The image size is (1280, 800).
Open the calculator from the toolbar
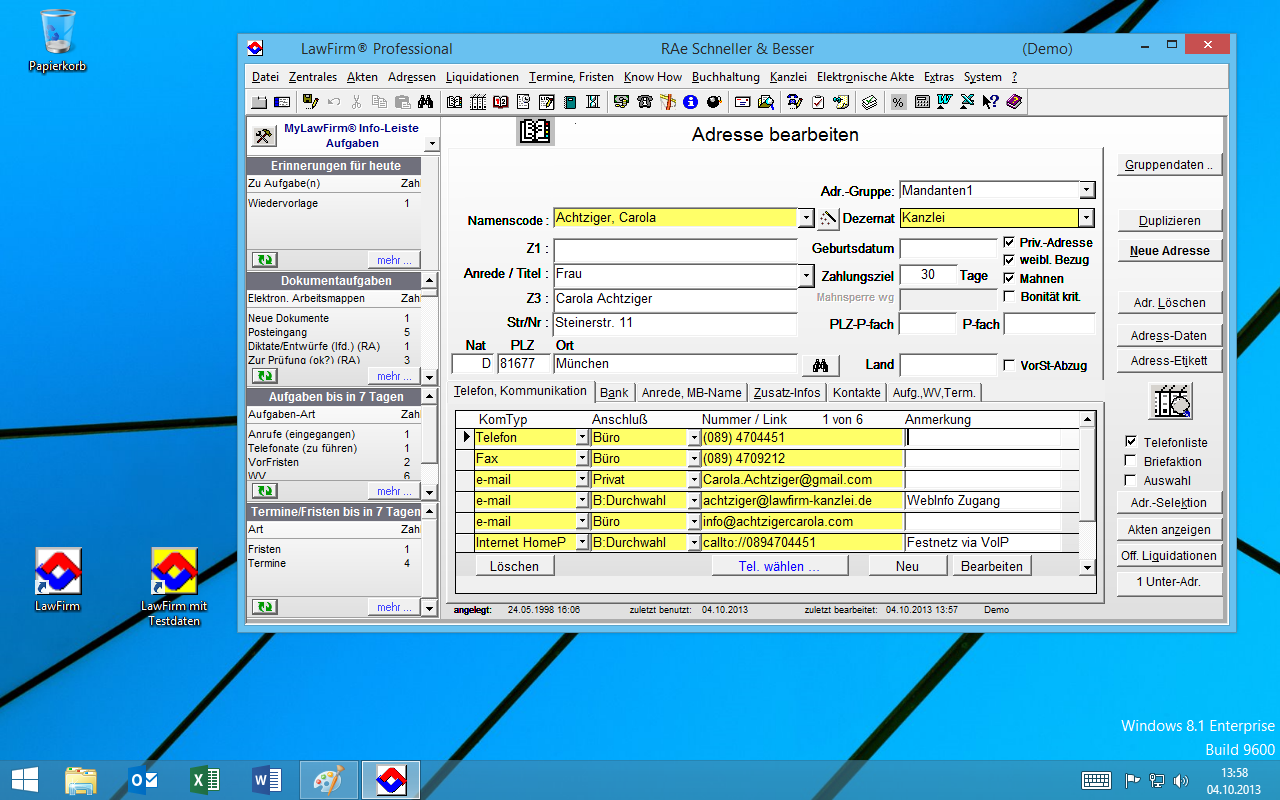pos(922,102)
